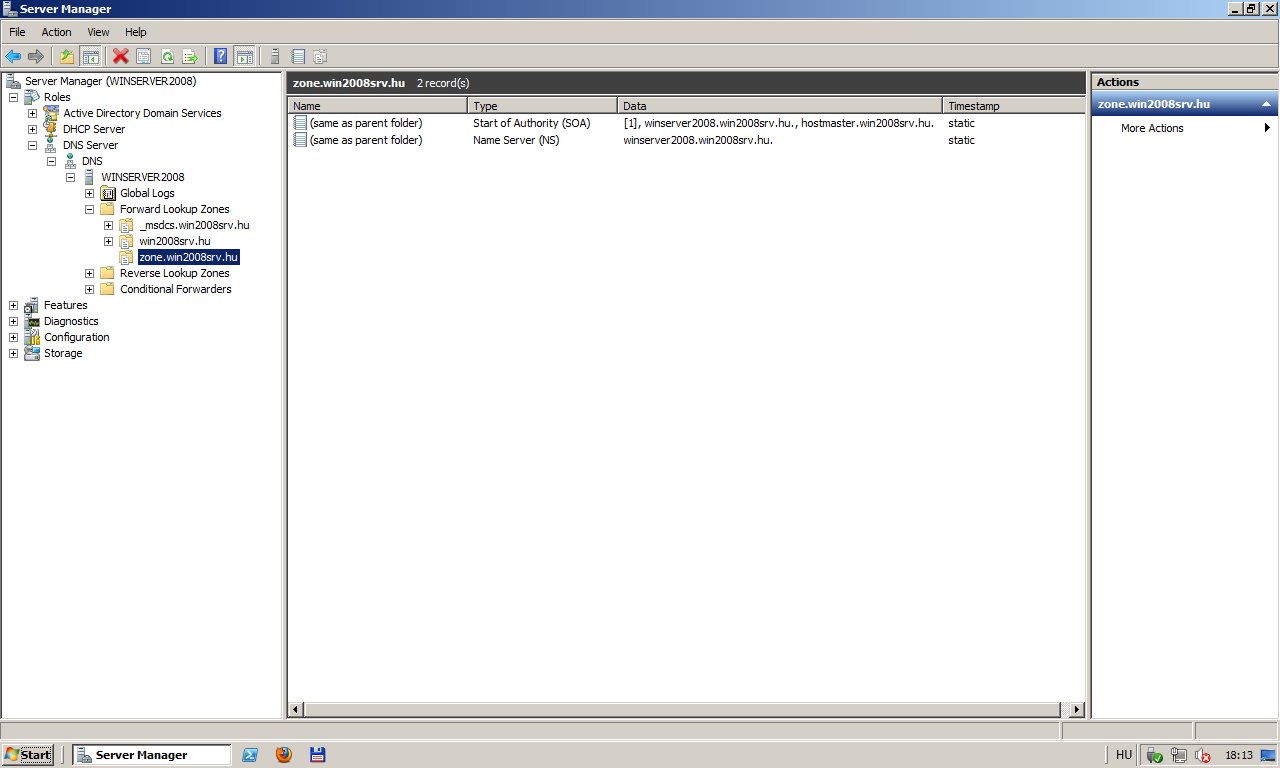This screenshot has width=1280, height=768.
Task: Refresh the view with green arrow icon
Action: coord(167,57)
